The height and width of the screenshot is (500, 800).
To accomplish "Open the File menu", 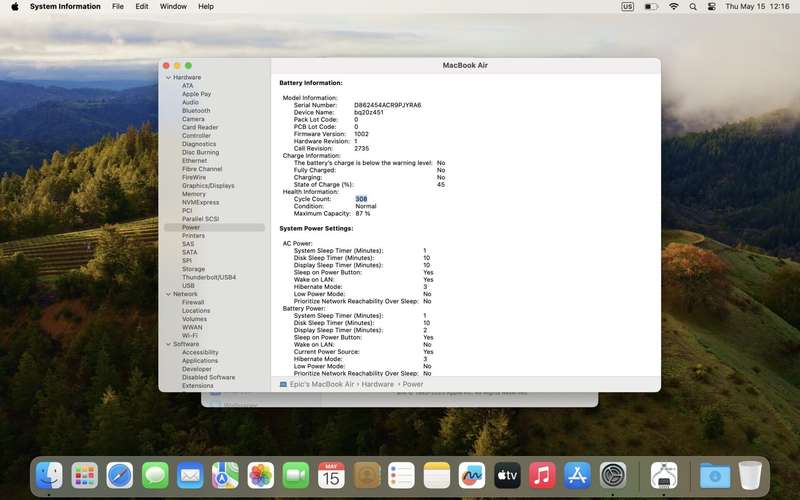I will click(x=118, y=7).
